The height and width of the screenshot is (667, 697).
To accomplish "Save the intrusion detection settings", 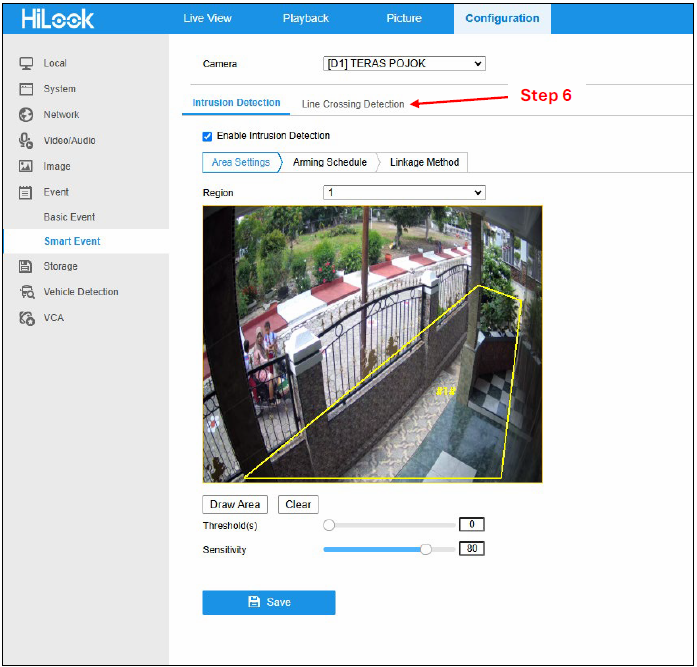I will click(269, 602).
